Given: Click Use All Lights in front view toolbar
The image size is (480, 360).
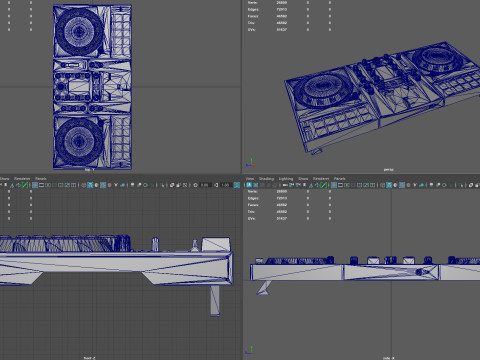Looking at the screenshot, I should [x=116, y=185].
